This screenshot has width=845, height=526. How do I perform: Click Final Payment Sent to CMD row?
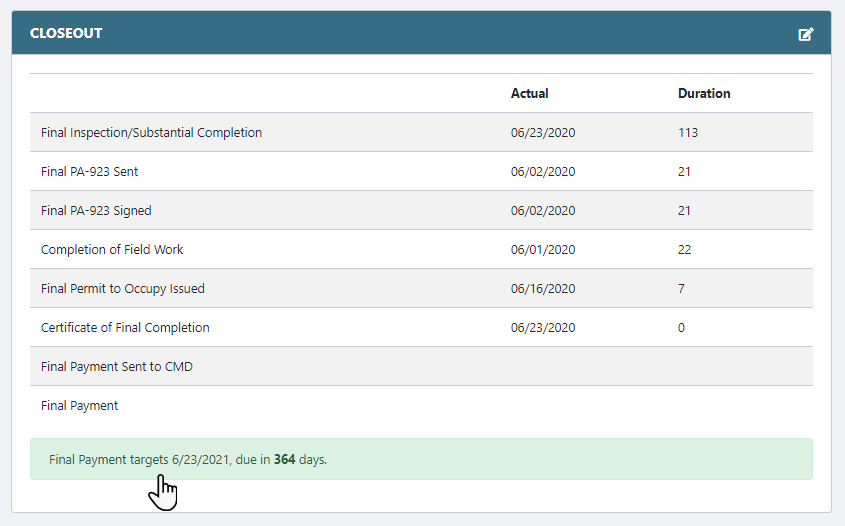pos(116,366)
